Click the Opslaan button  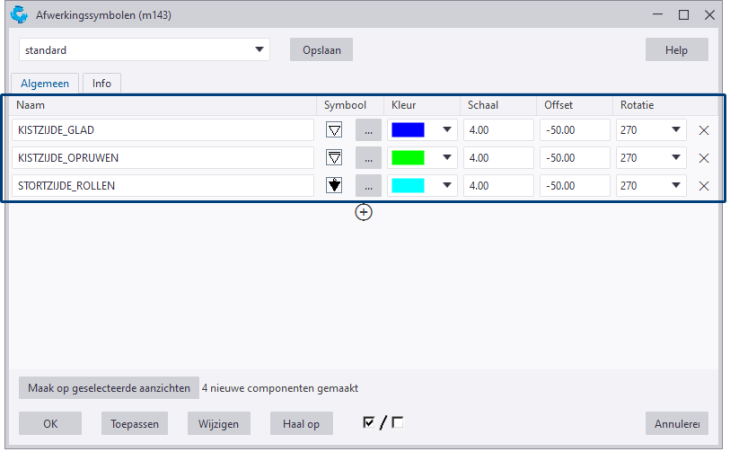click(321, 50)
